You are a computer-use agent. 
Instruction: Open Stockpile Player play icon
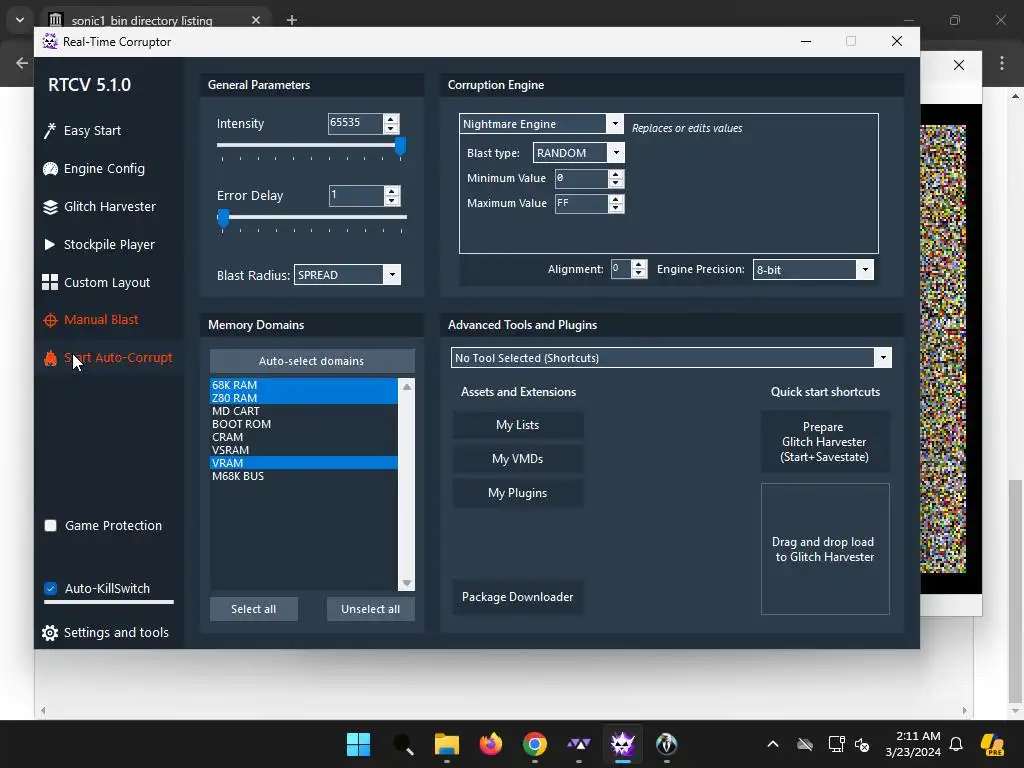[50, 245]
